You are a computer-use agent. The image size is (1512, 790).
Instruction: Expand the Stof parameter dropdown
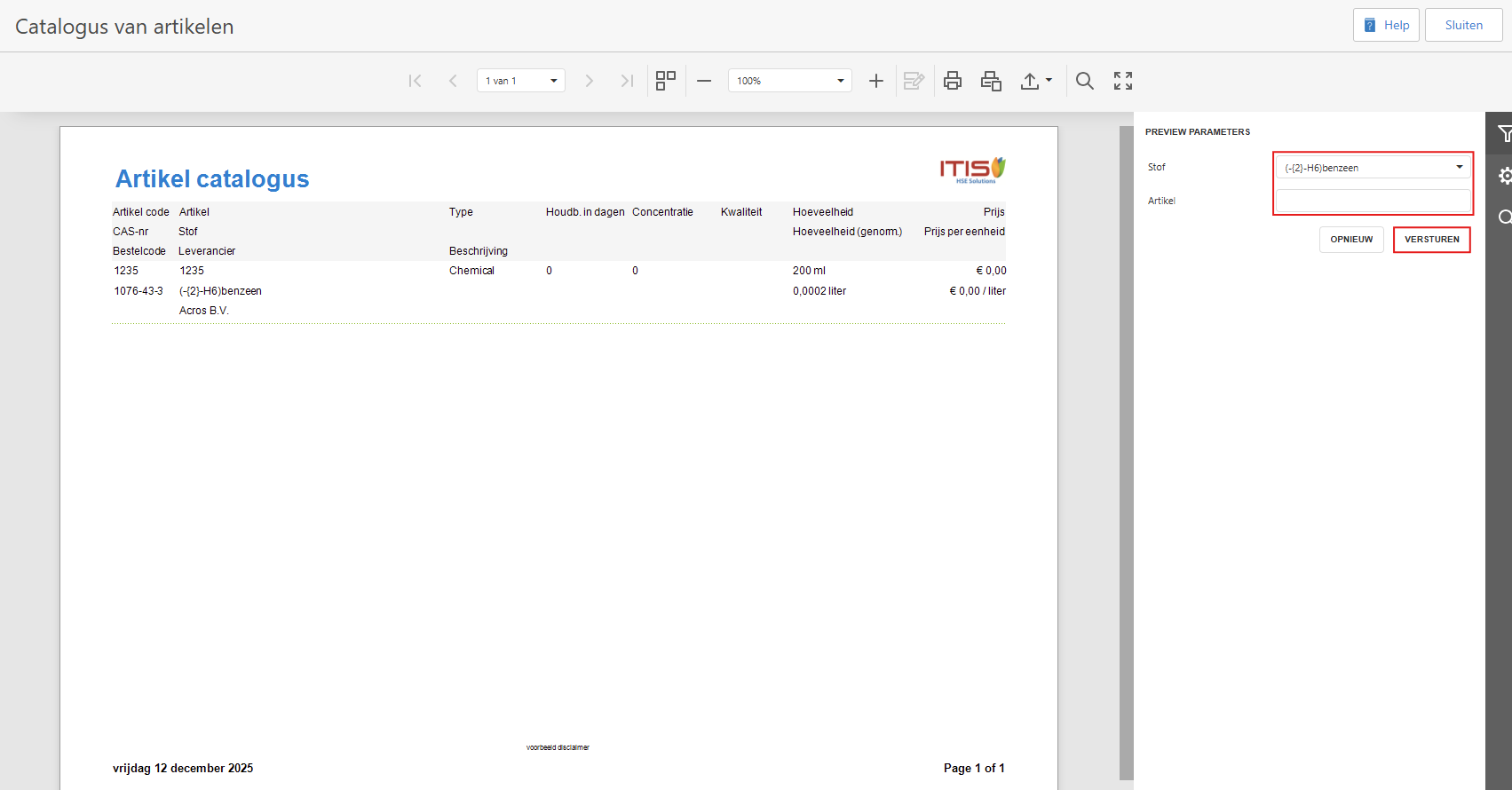pyautogui.click(x=1459, y=167)
